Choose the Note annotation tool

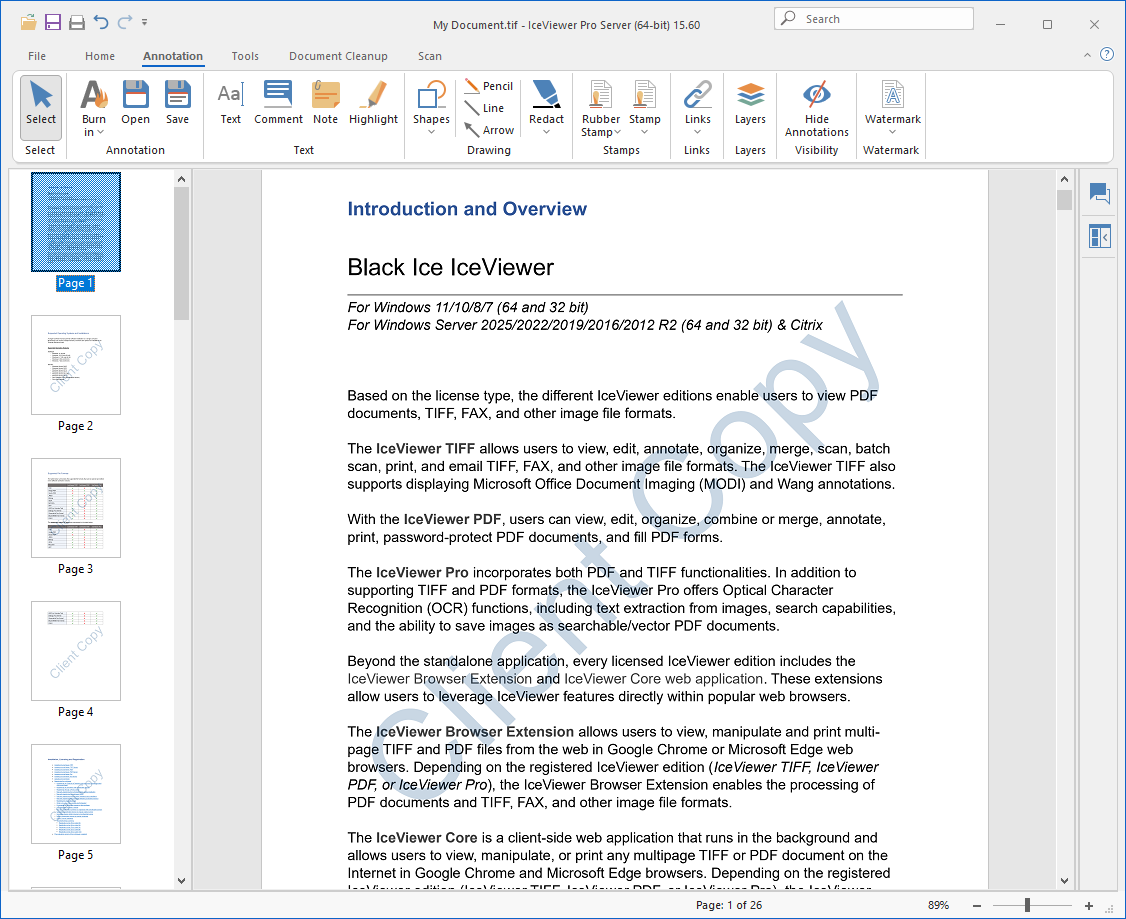(x=325, y=103)
